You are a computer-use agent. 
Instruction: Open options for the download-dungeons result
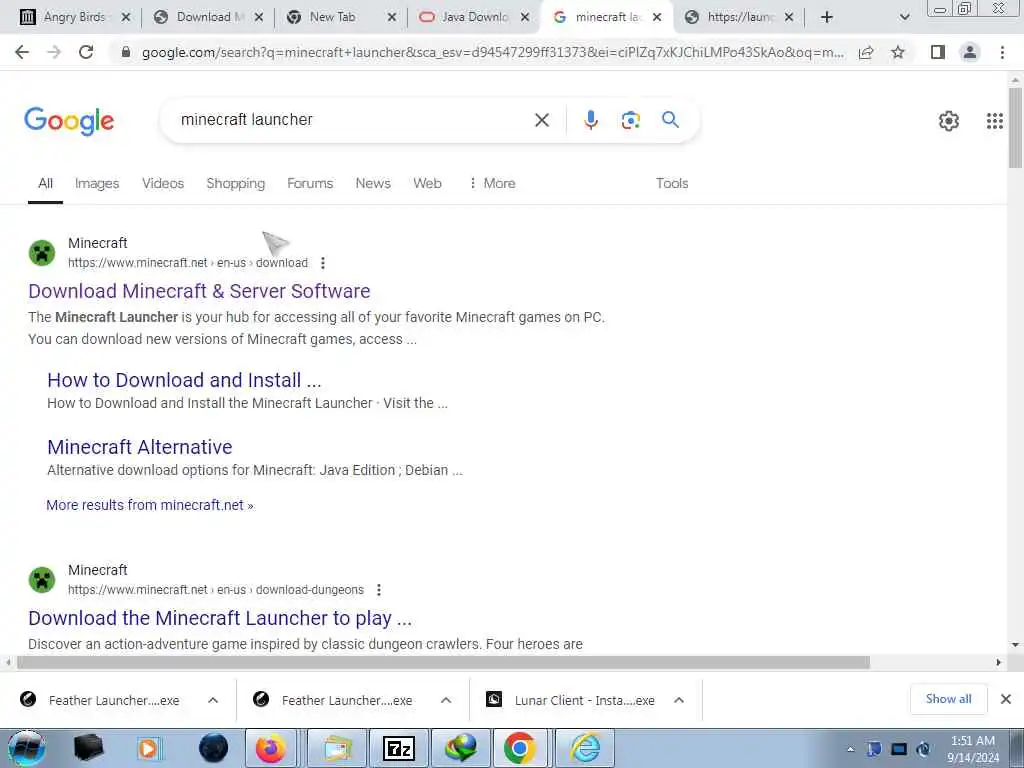point(379,590)
